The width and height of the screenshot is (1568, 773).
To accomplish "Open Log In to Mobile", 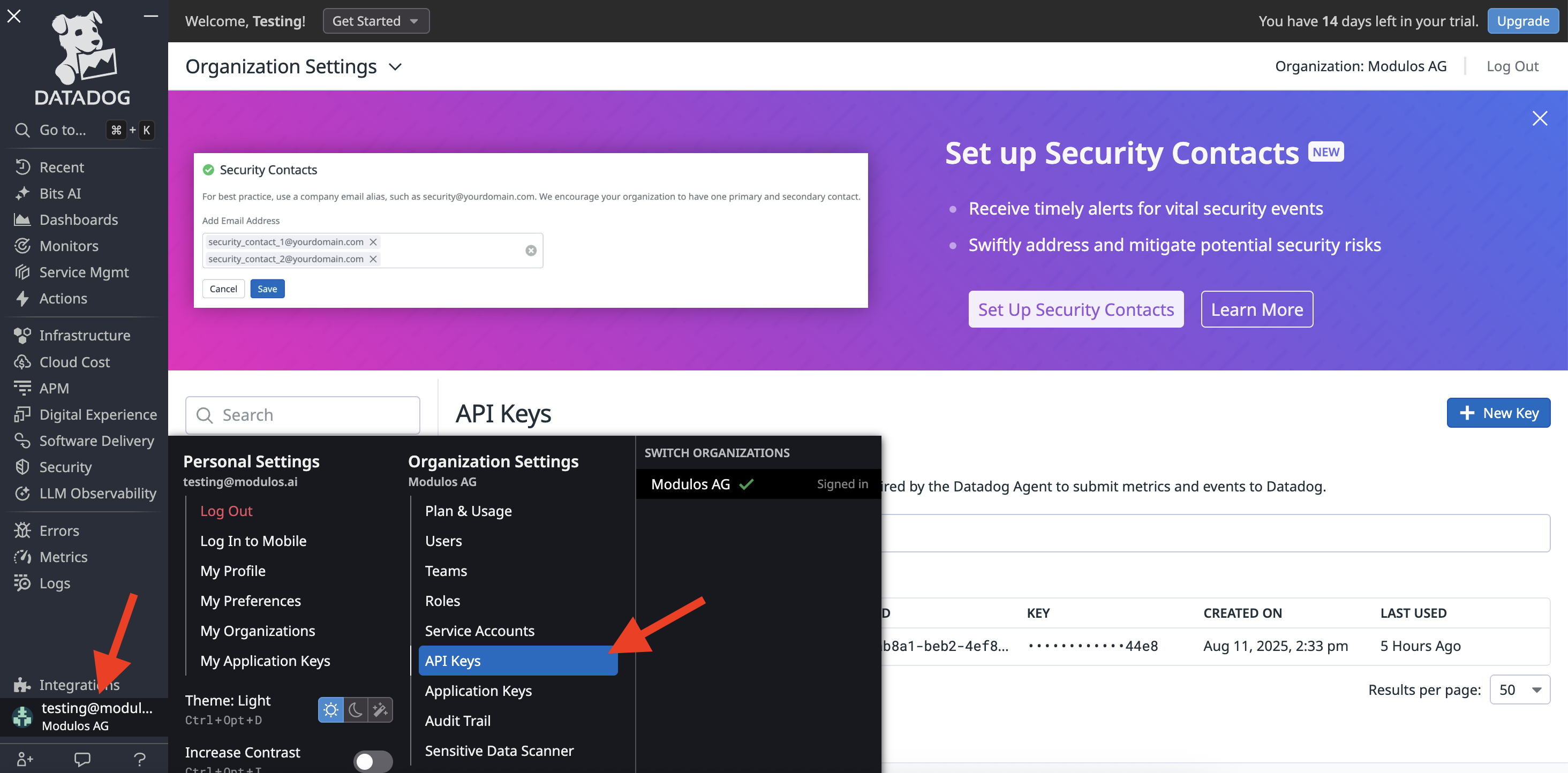I will coord(253,541).
